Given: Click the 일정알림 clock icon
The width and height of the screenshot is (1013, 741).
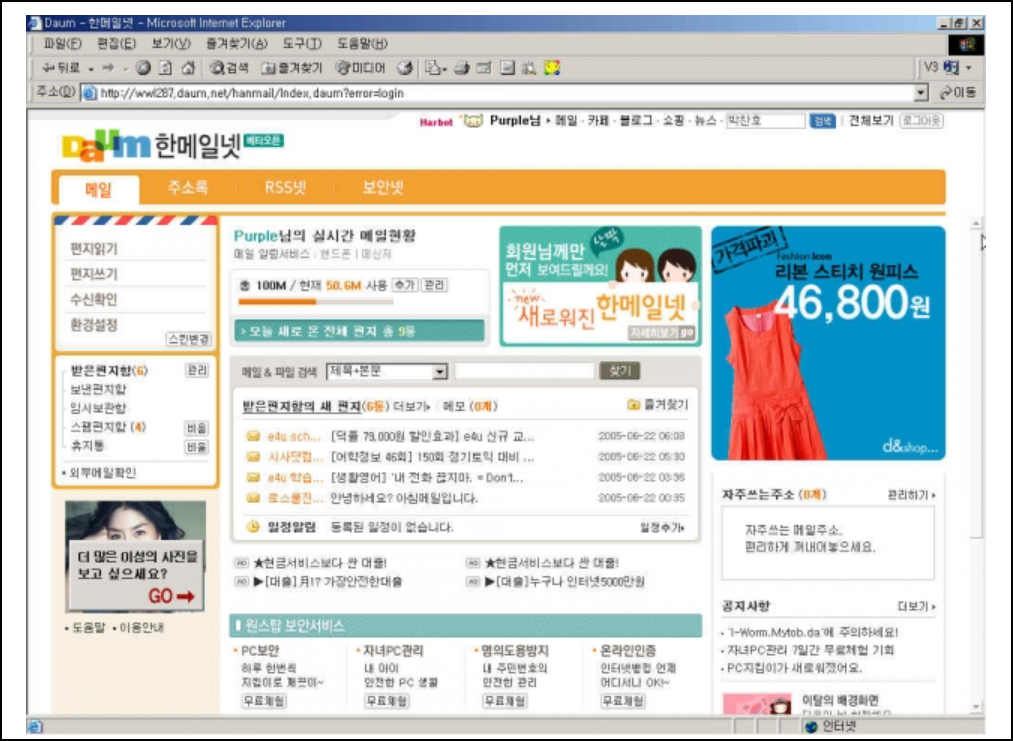Looking at the screenshot, I should pyautogui.click(x=253, y=527).
